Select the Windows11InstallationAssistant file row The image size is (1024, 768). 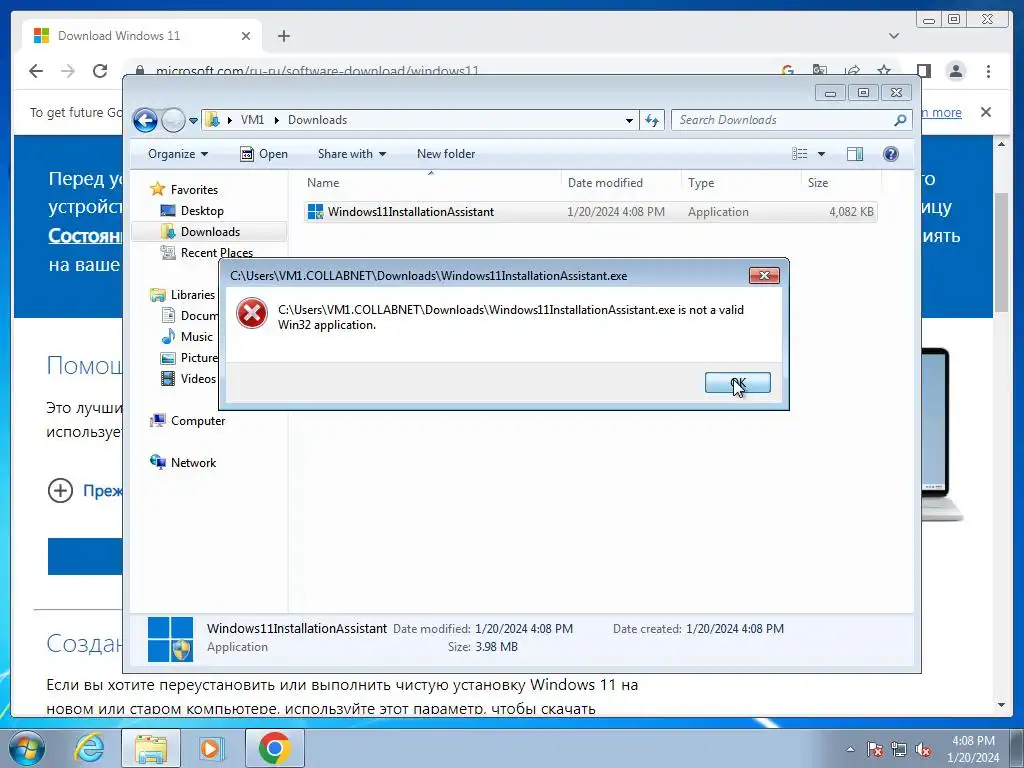pos(590,212)
